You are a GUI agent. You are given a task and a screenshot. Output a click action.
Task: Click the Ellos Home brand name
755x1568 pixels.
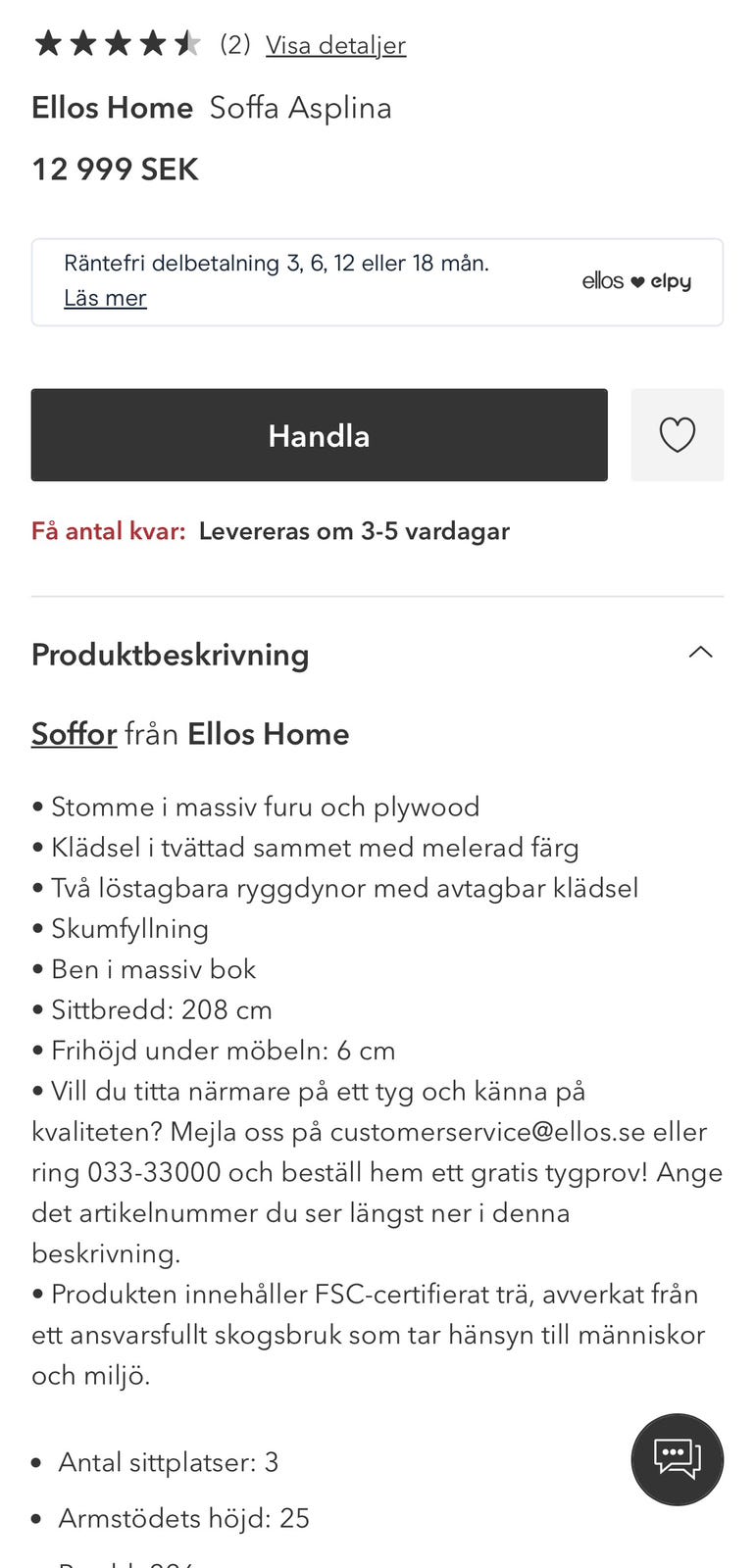pyautogui.click(x=112, y=108)
